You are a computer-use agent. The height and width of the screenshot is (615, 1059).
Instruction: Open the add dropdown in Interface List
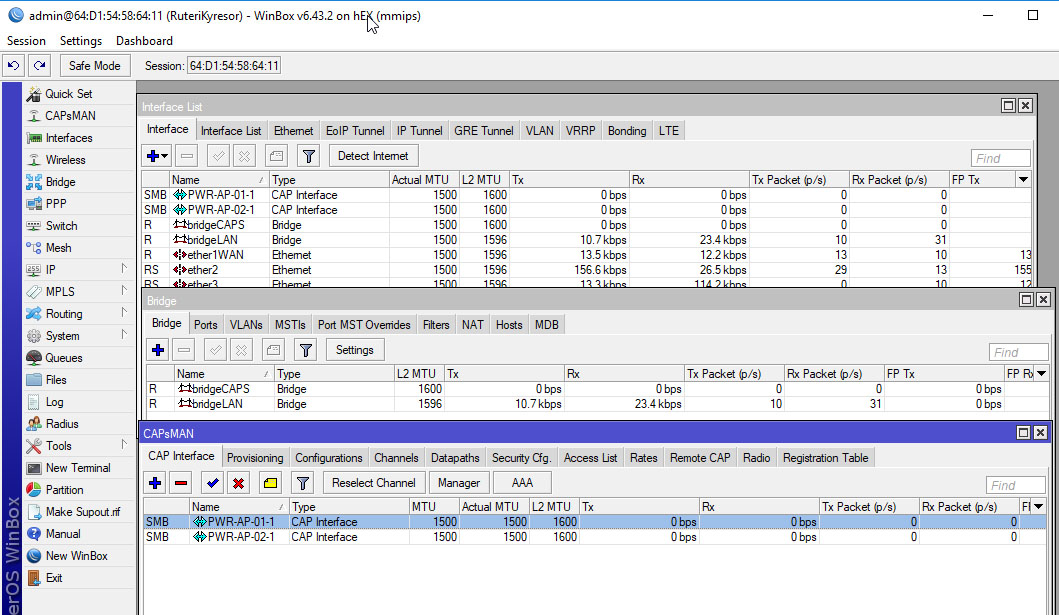(157, 156)
